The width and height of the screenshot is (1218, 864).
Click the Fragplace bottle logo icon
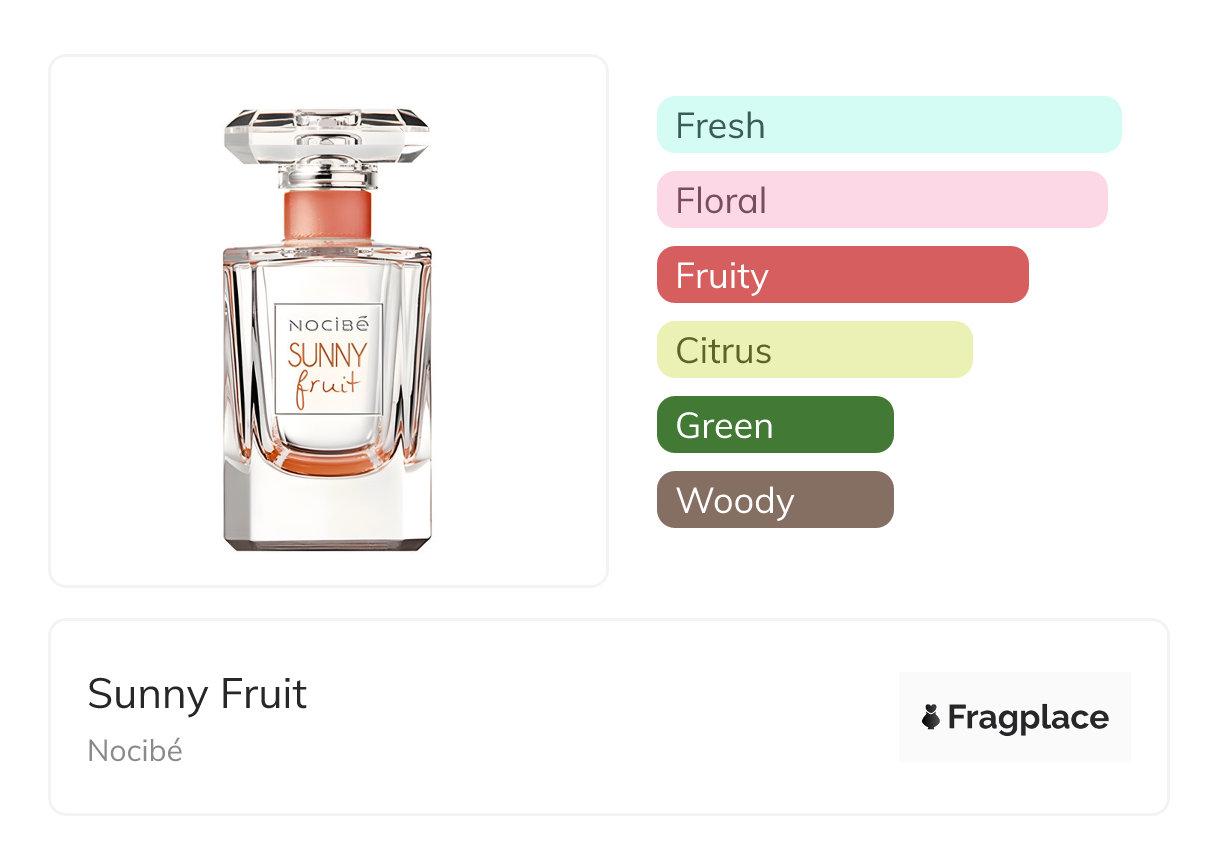click(x=931, y=717)
